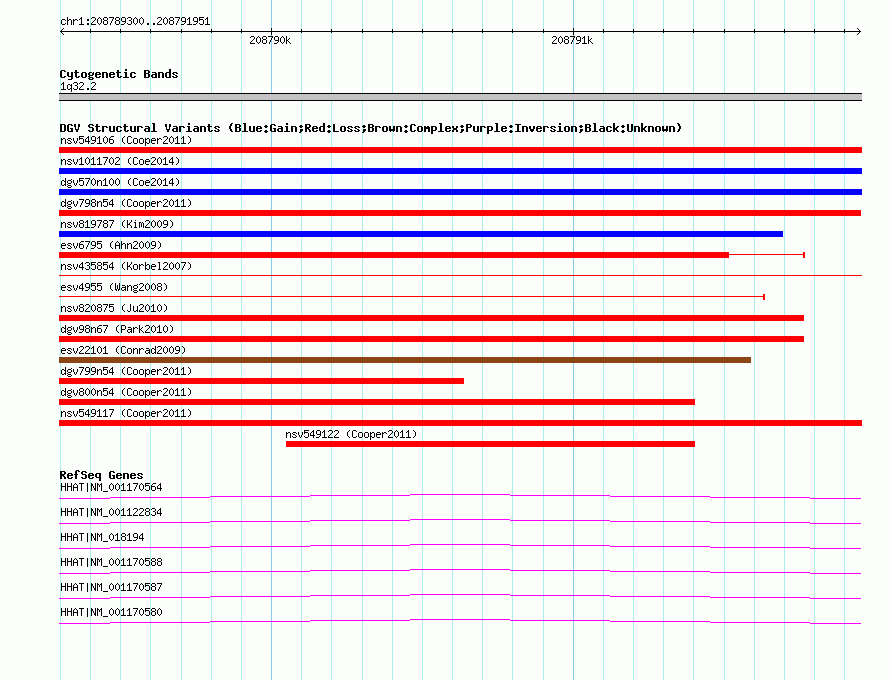Click the thin esv4955 variant line

coord(412,297)
